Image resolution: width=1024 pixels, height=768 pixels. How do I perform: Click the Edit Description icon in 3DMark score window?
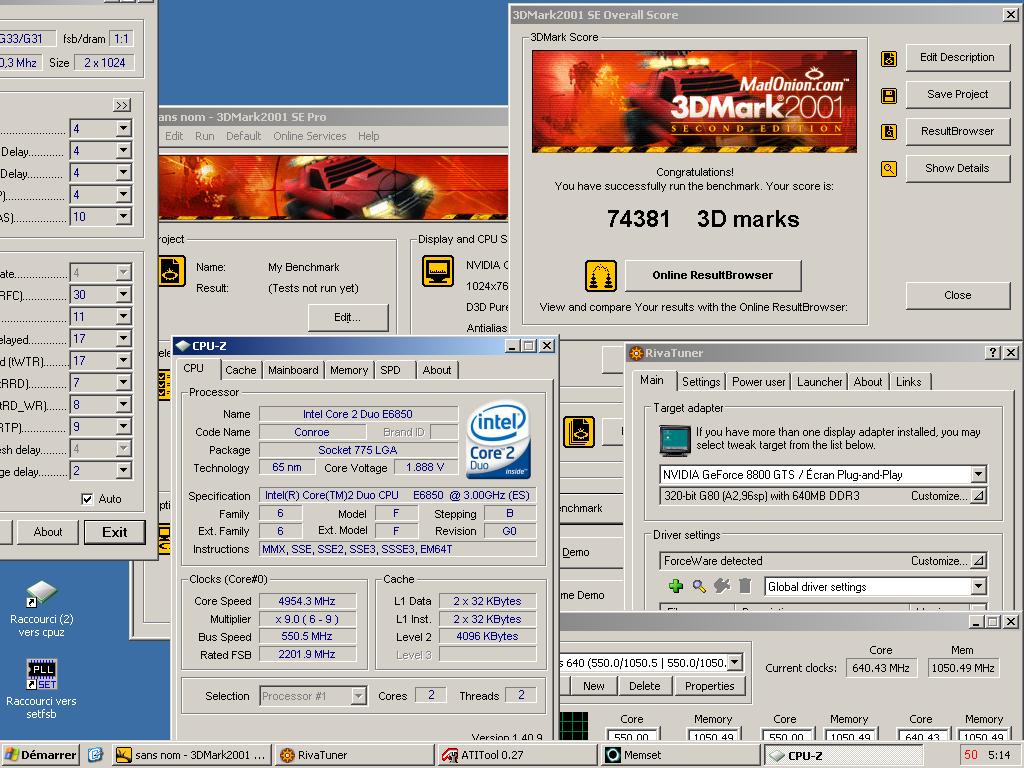[889, 59]
